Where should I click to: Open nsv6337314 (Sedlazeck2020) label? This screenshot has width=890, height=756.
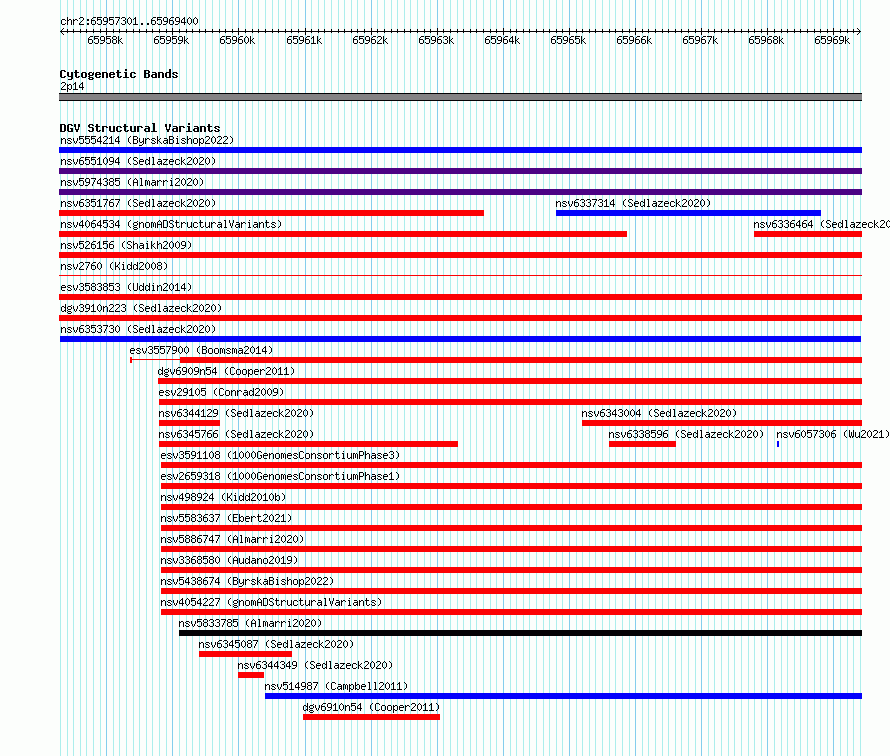[x=633, y=203]
